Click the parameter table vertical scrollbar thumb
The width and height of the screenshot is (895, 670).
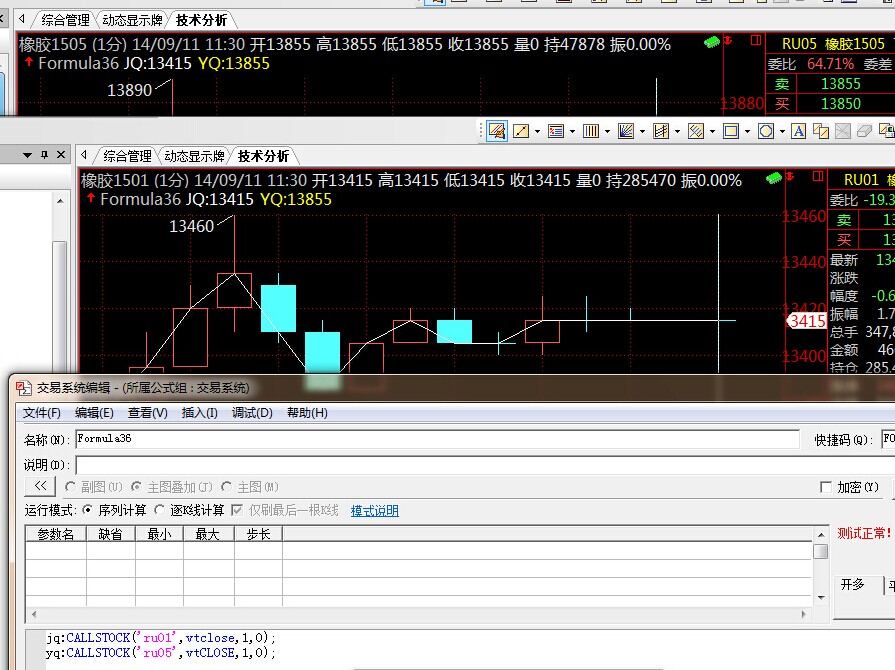click(820, 551)
